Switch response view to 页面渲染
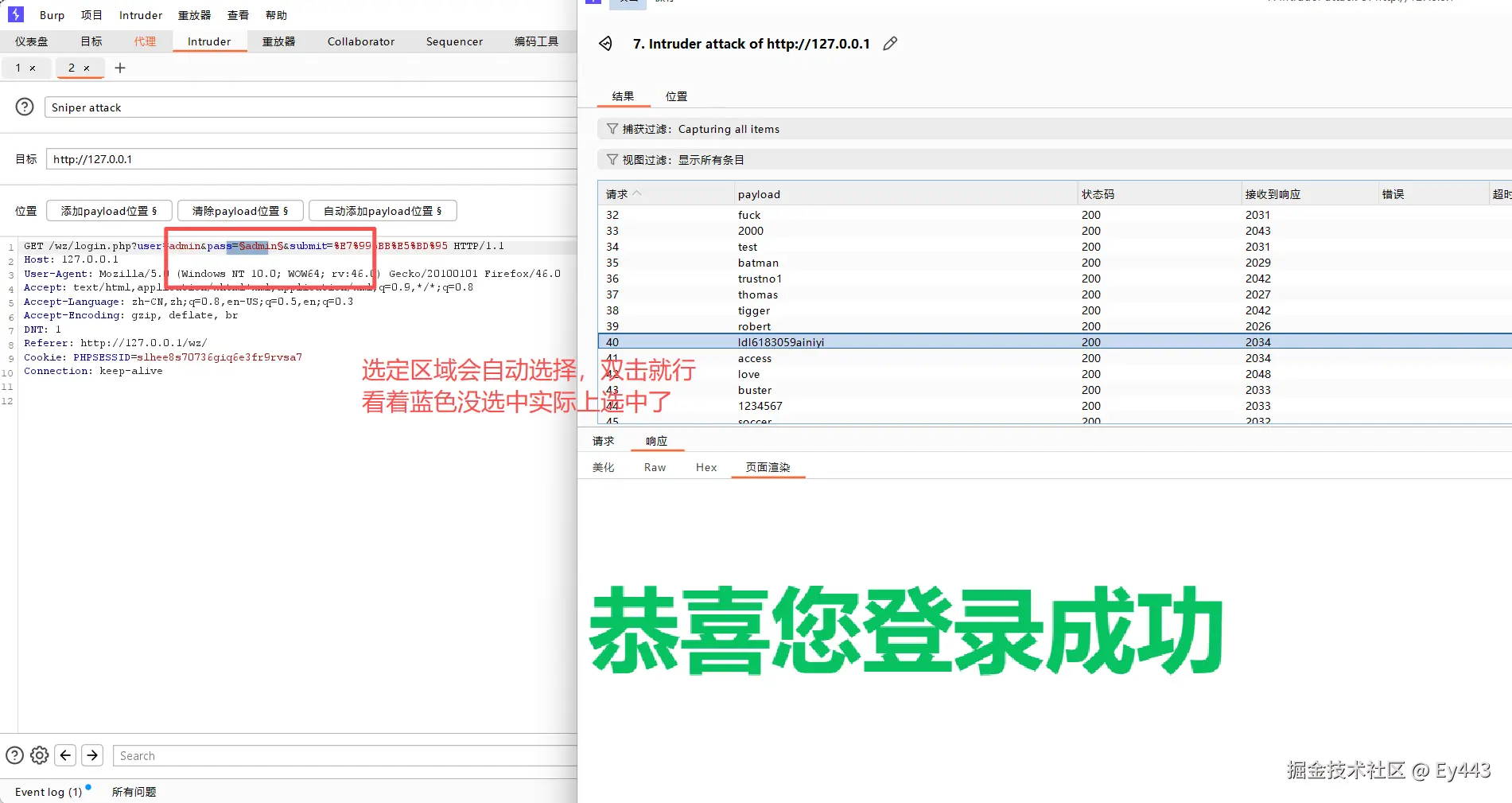1512x803 pixels. pyautogui.click(x=768, y=467)
